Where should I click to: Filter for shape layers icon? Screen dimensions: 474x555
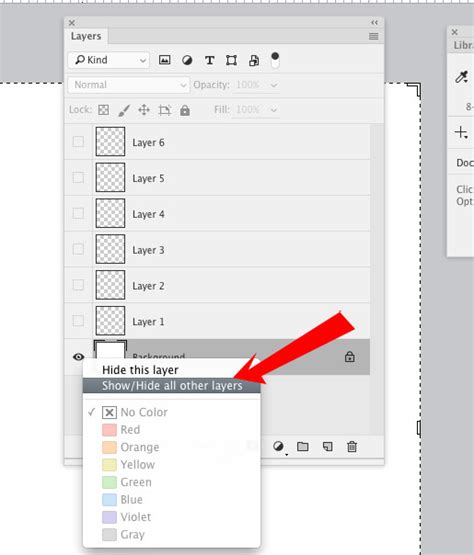point(232,60)
